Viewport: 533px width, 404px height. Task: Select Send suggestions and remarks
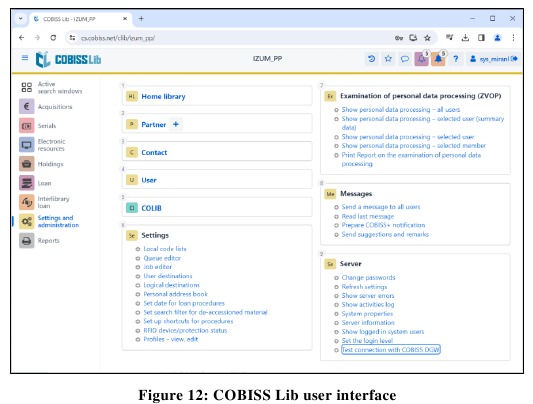tap(385, 234)
